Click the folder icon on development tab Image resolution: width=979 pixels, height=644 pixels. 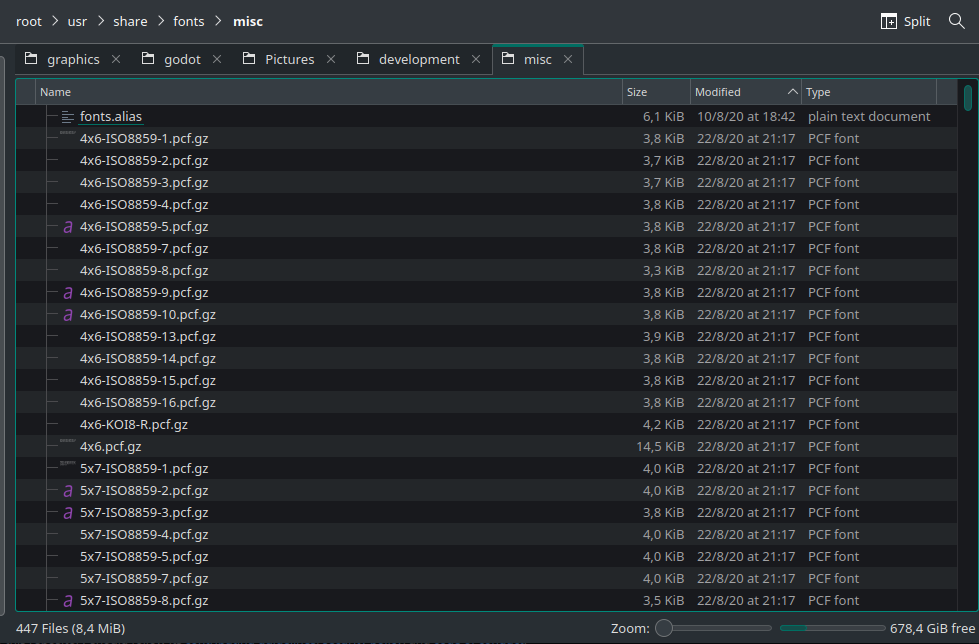(363, 59)
